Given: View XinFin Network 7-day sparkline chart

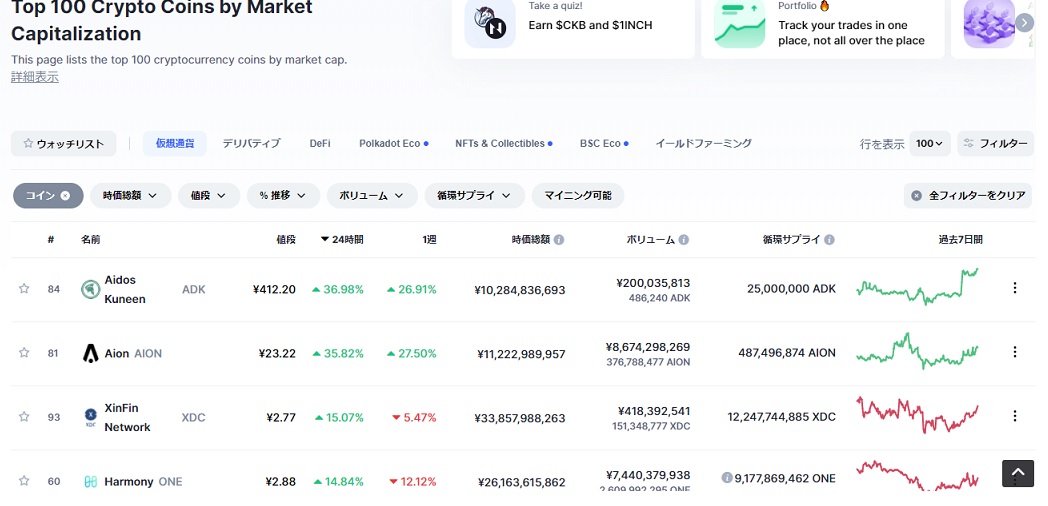Looking at the screenshot, I should click(x=917, y=414).
